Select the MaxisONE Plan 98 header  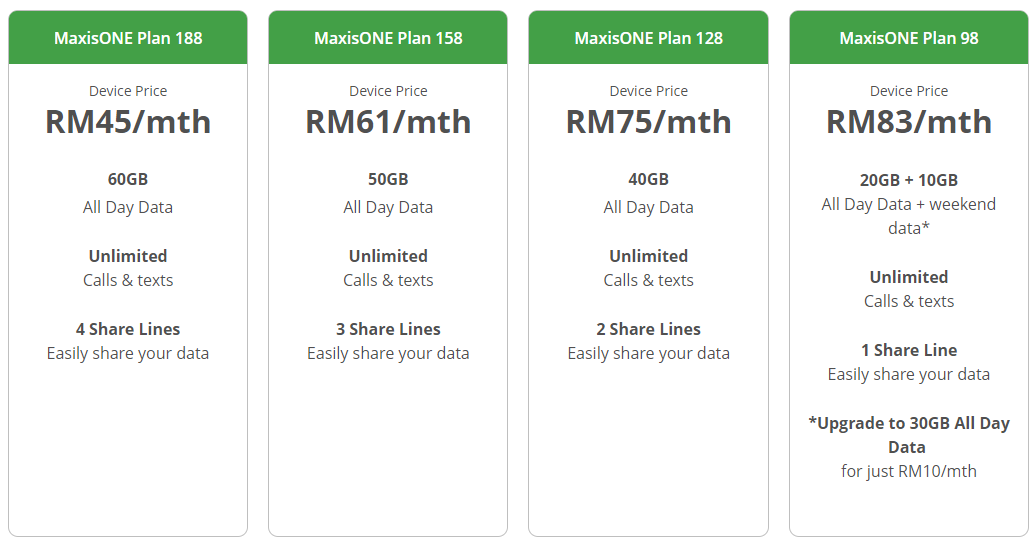[909, 38]
